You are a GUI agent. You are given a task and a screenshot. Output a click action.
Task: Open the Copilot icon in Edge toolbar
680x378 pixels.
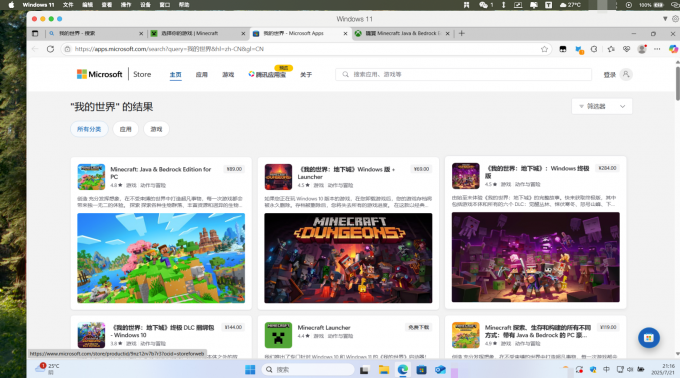point(673,49)
